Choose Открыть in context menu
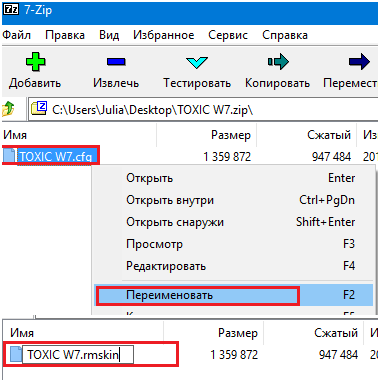 (233, 178)
